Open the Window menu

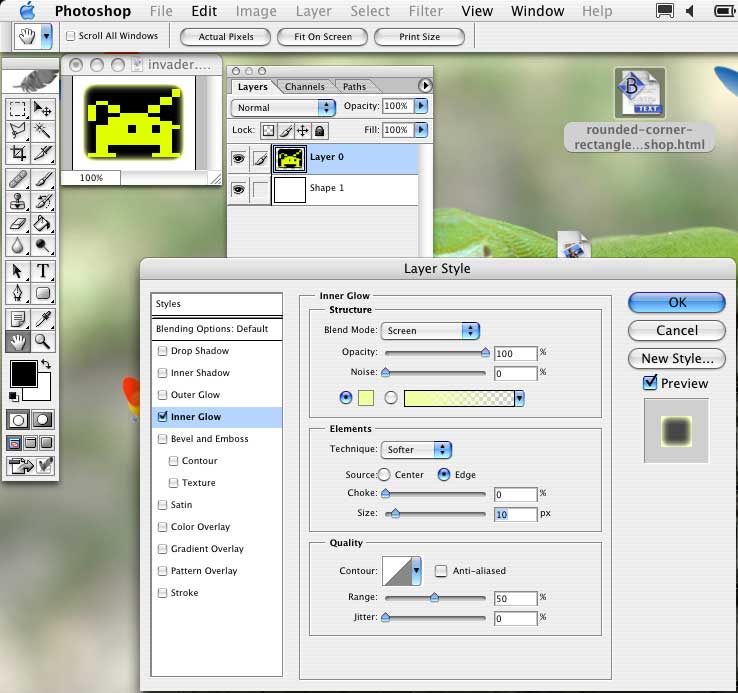537,11
